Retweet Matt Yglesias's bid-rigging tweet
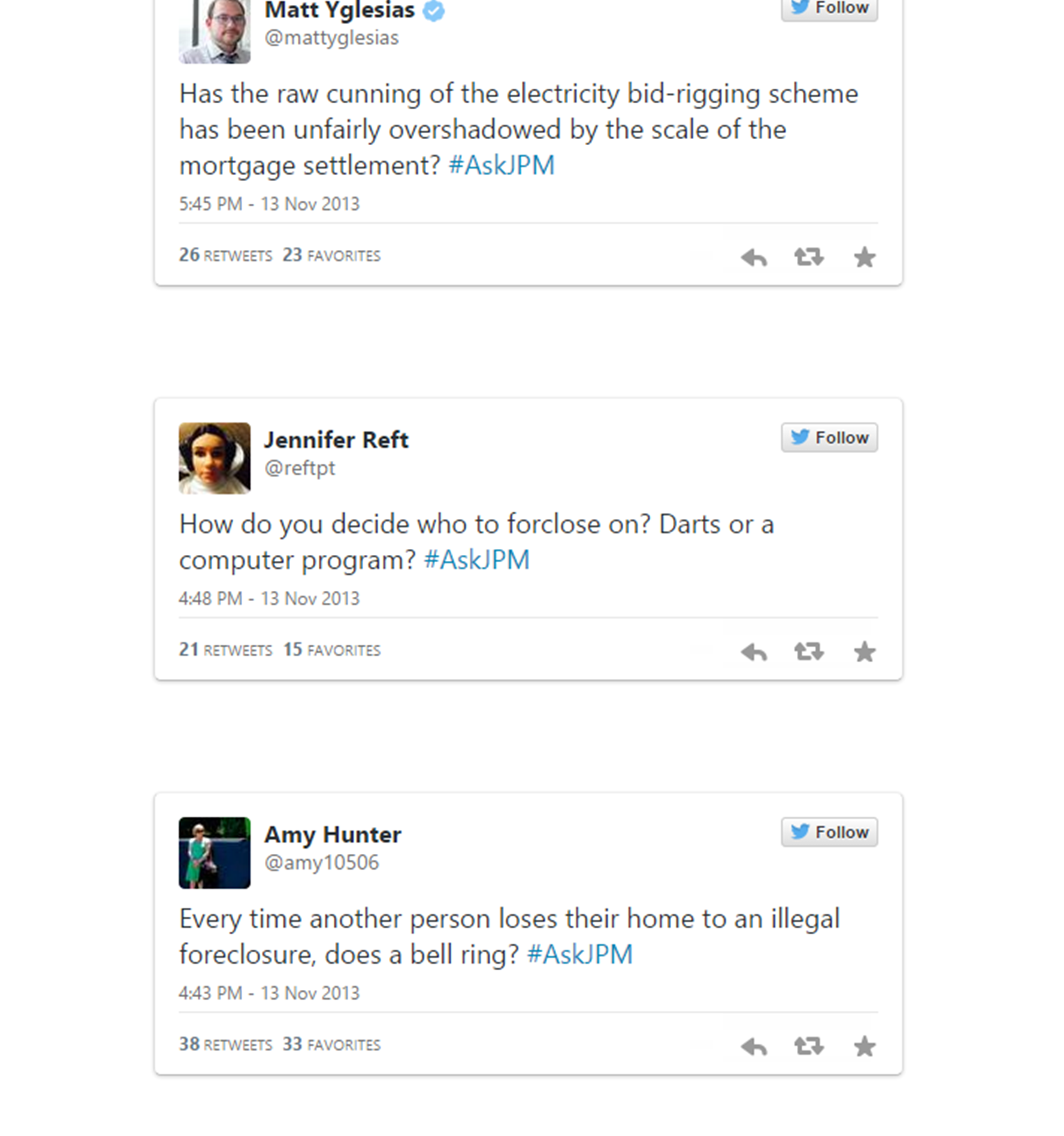This screenshot has height=1136, width=1064. (809, 257)
